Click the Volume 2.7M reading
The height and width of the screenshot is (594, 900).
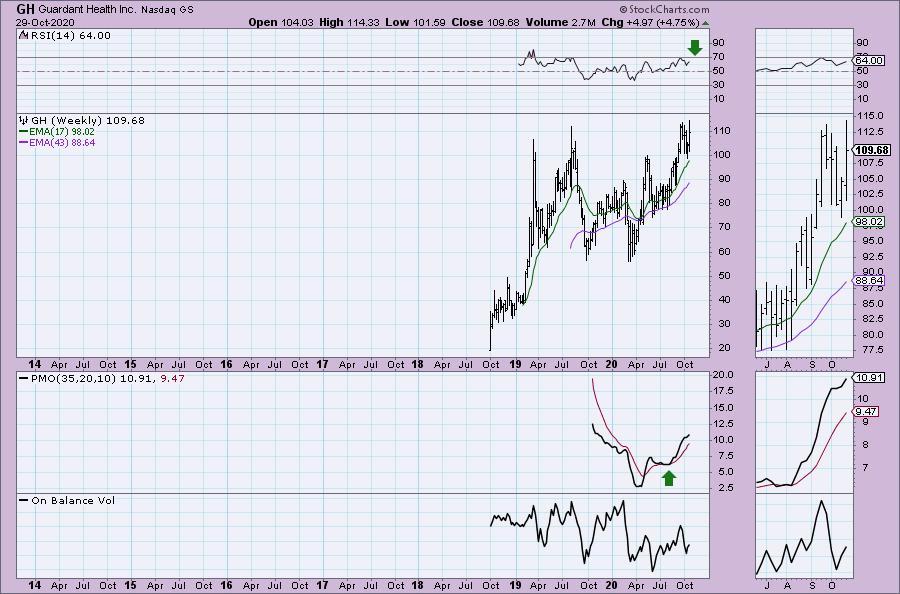[560, 22]
